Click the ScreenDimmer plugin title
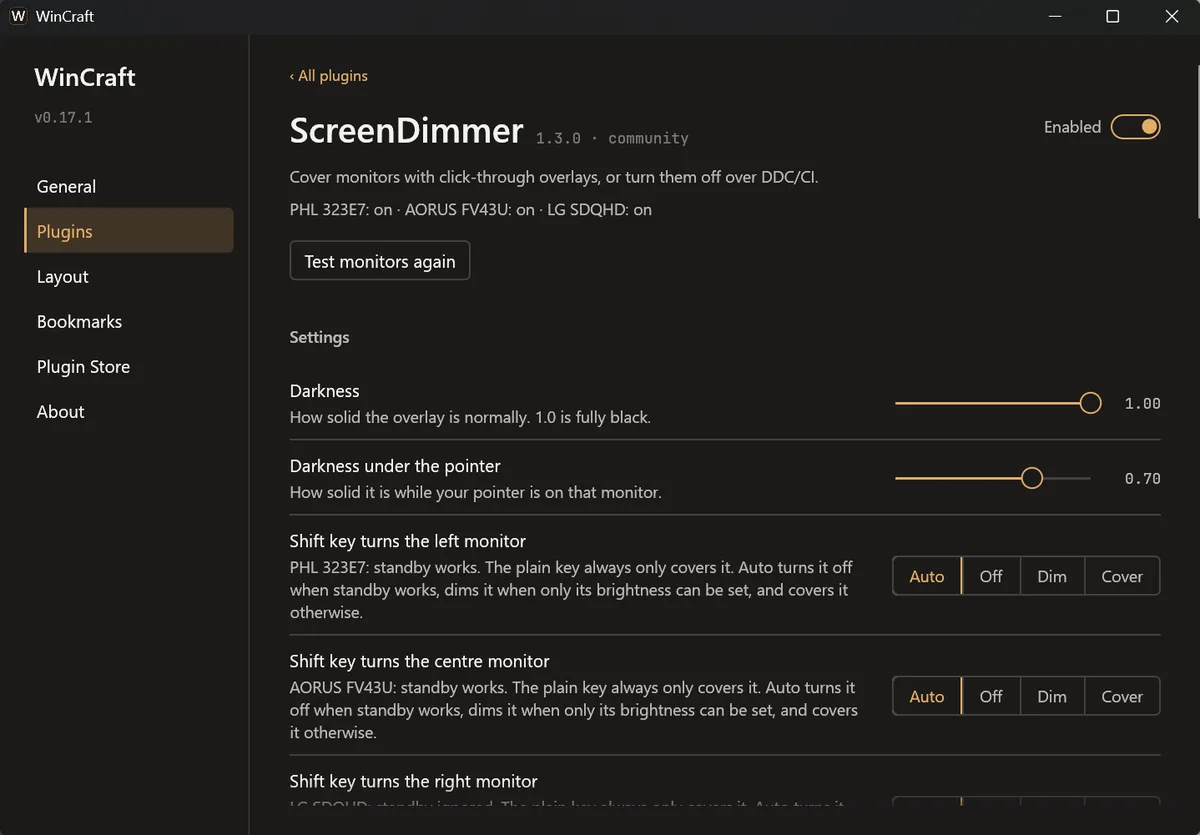1200x835 pixels. click(x=406, y=131)
